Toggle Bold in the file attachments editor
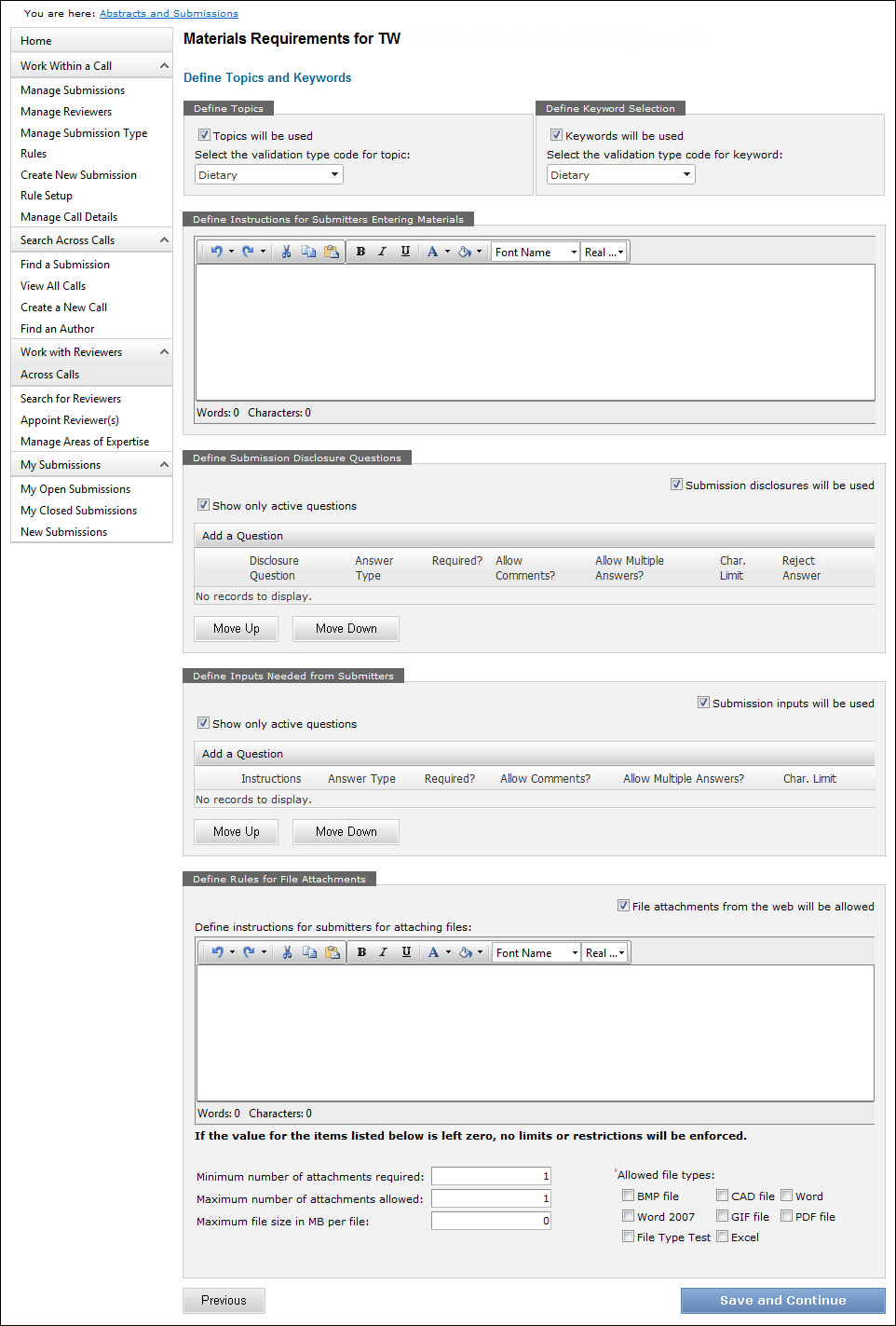The image size is (896, 1326). pos(361,952)
